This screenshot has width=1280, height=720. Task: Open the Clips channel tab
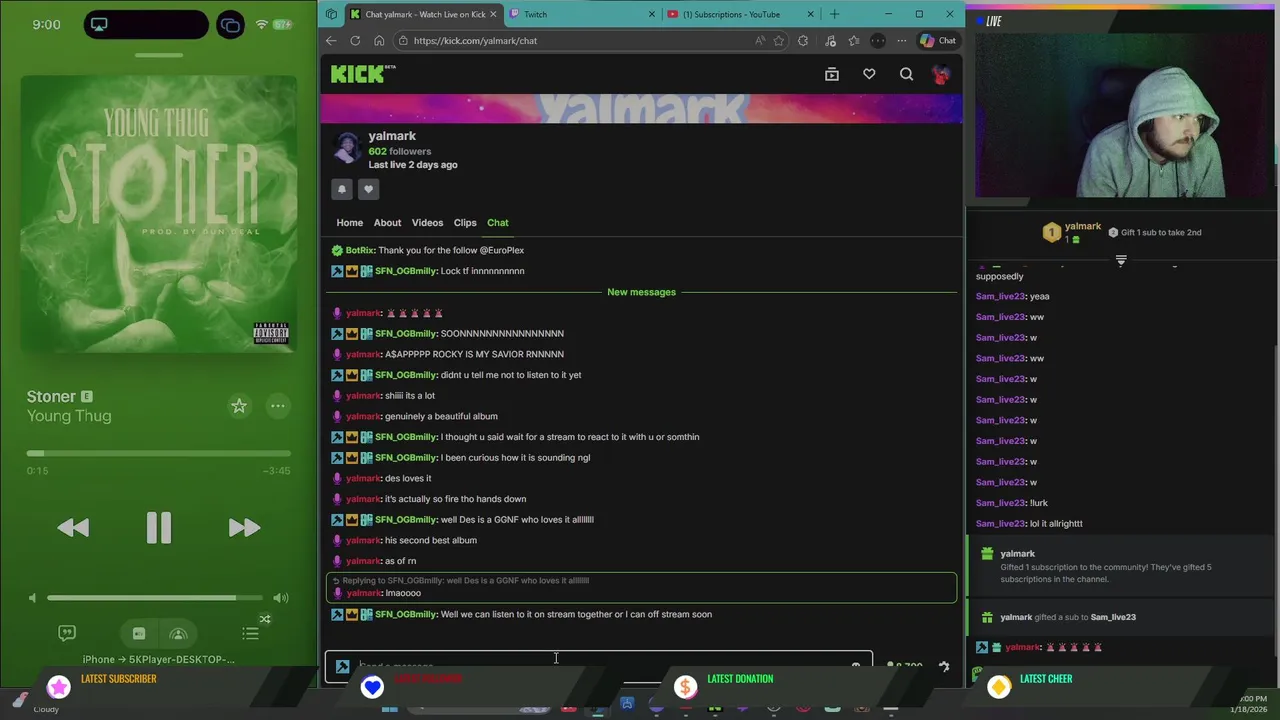465,223
